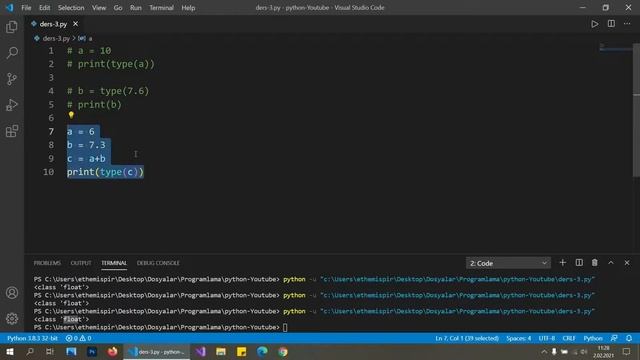Change indentation via 'Spaces: 4'
640x360 pixels.
pyautogui.click(x=519, y=338)
